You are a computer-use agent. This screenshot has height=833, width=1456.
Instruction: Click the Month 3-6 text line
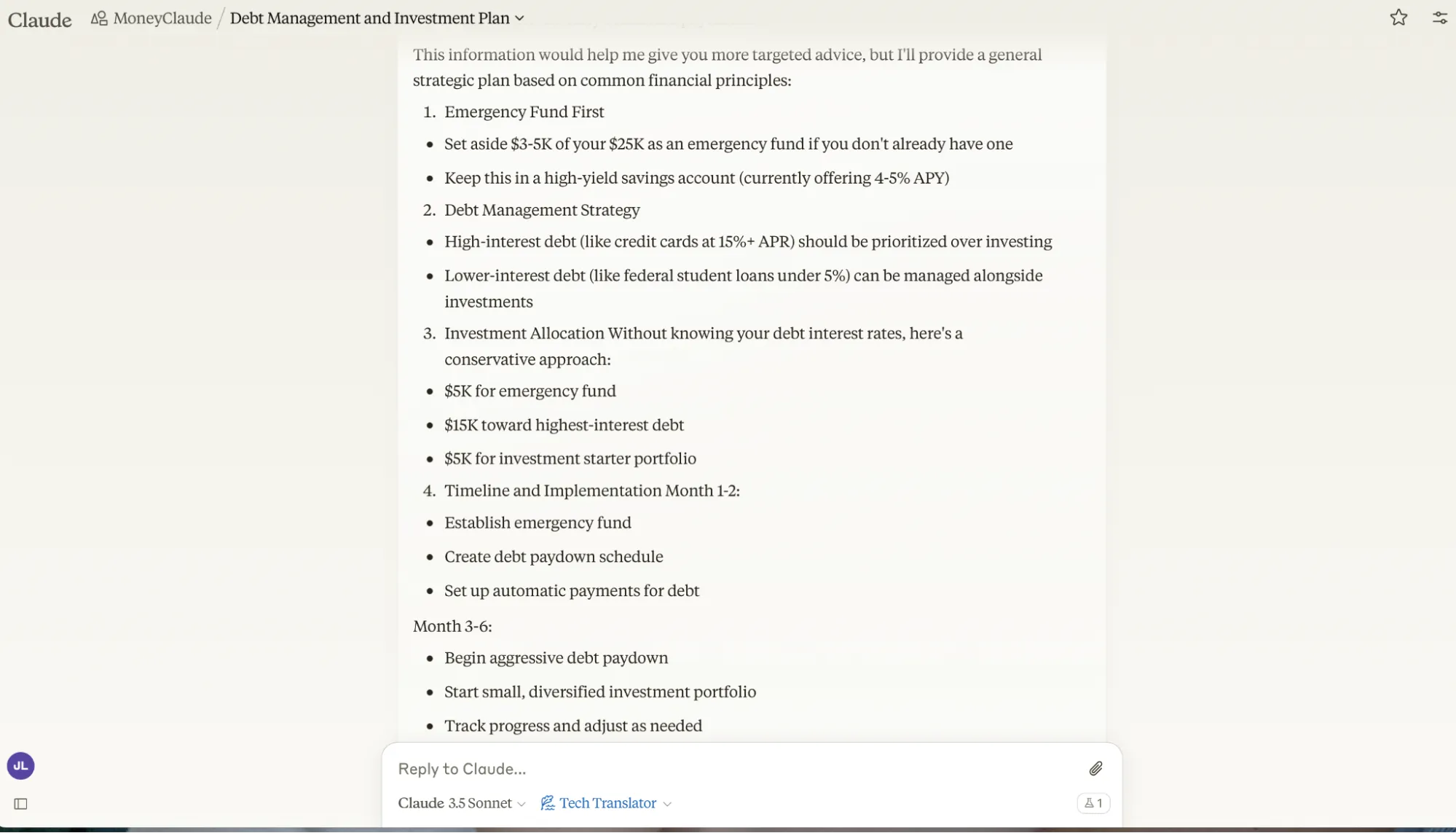(452, 627)
